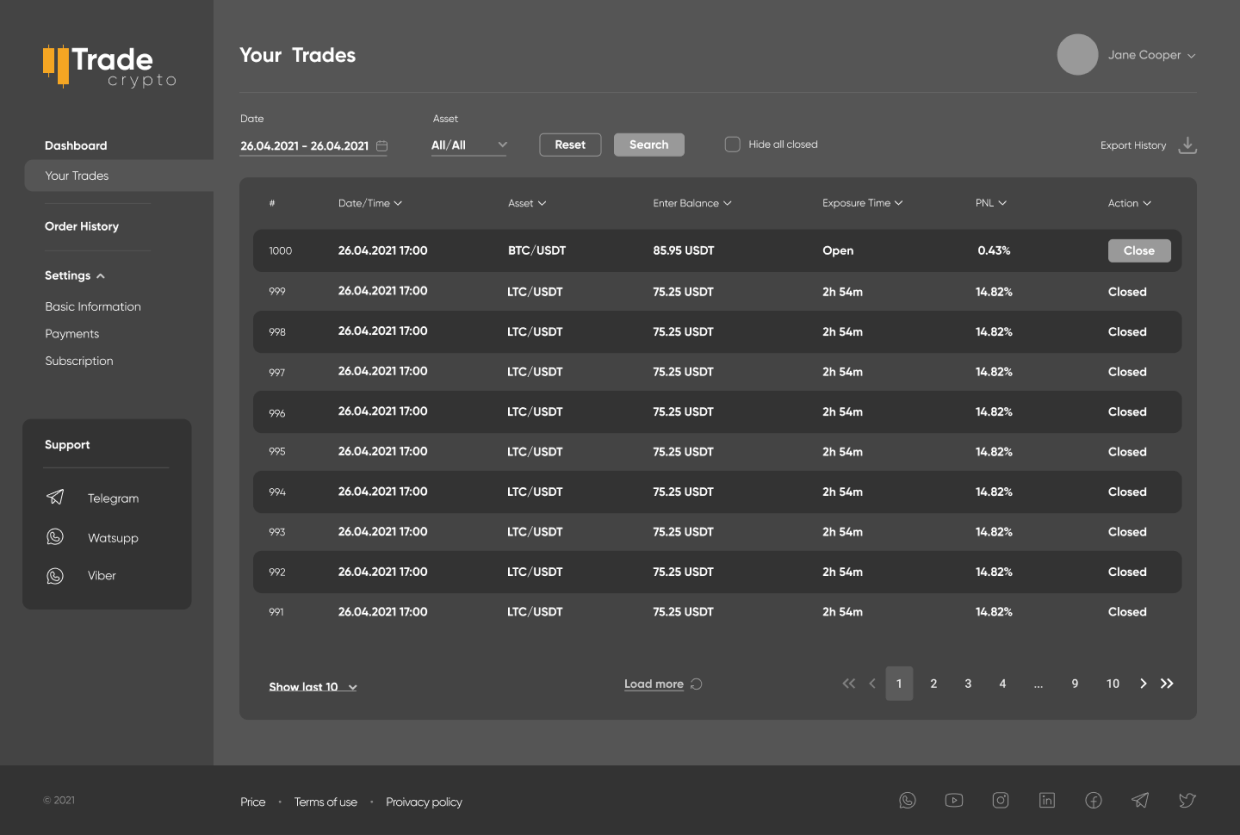Go to page 3 in pagination
The image size is (1240, 835).
[967, 684]
